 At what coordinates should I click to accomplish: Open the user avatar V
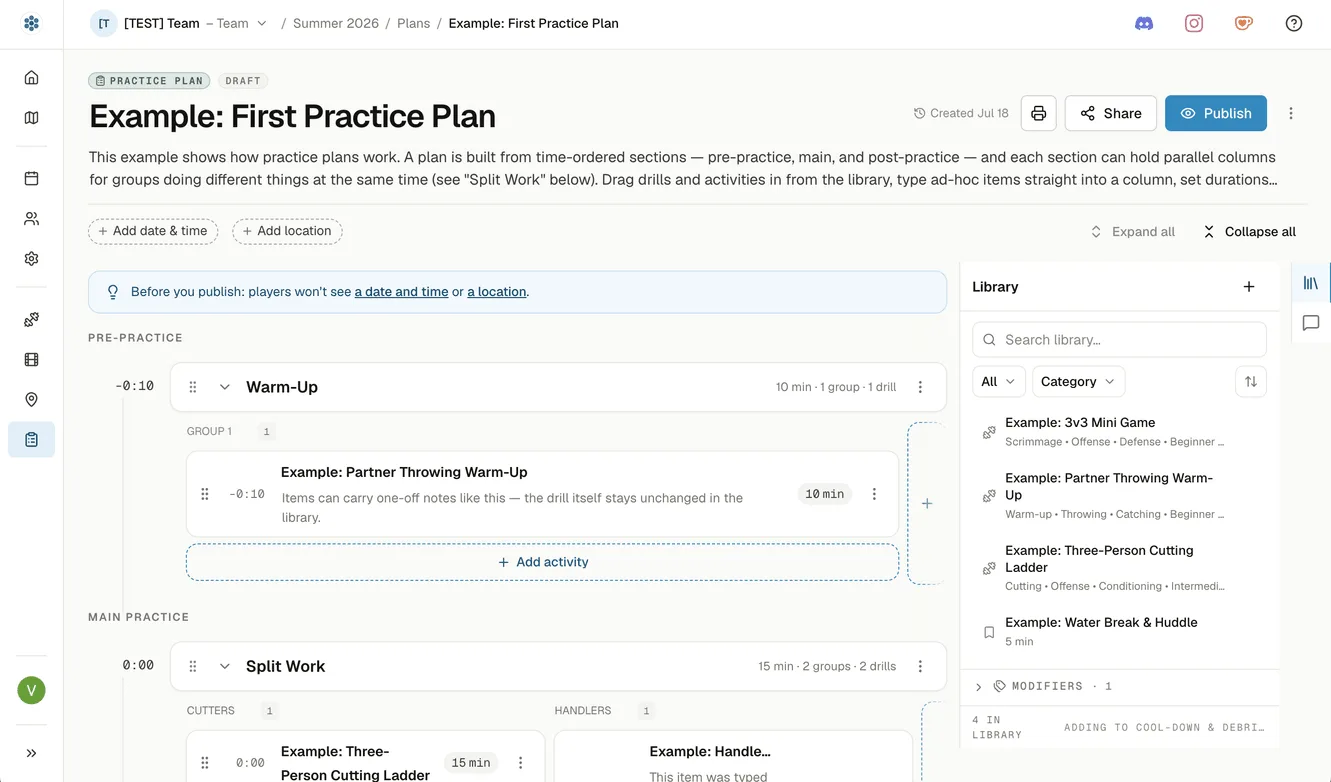click(31, 690)
